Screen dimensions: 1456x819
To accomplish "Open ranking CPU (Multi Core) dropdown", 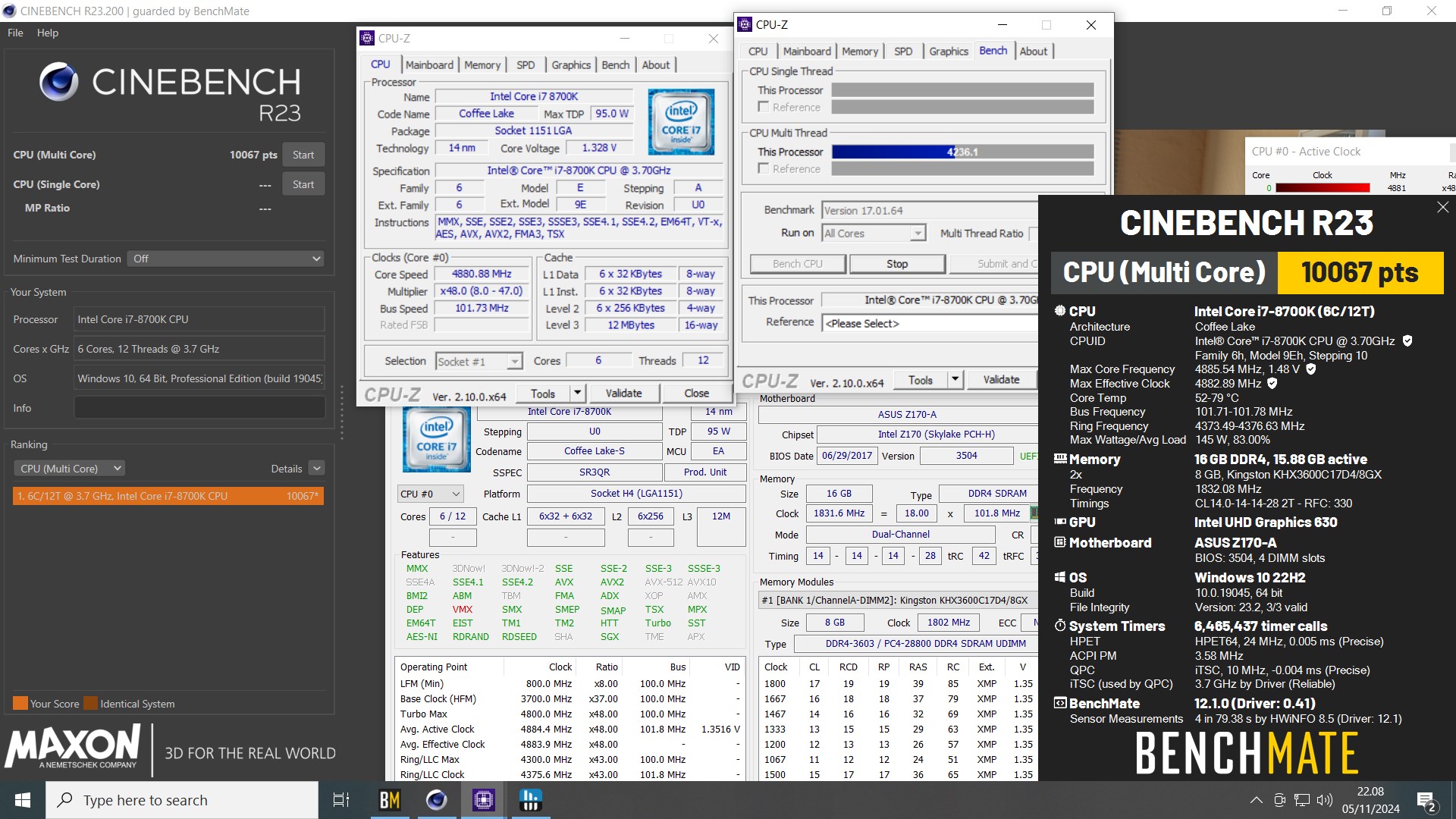I will pos(70,469).
